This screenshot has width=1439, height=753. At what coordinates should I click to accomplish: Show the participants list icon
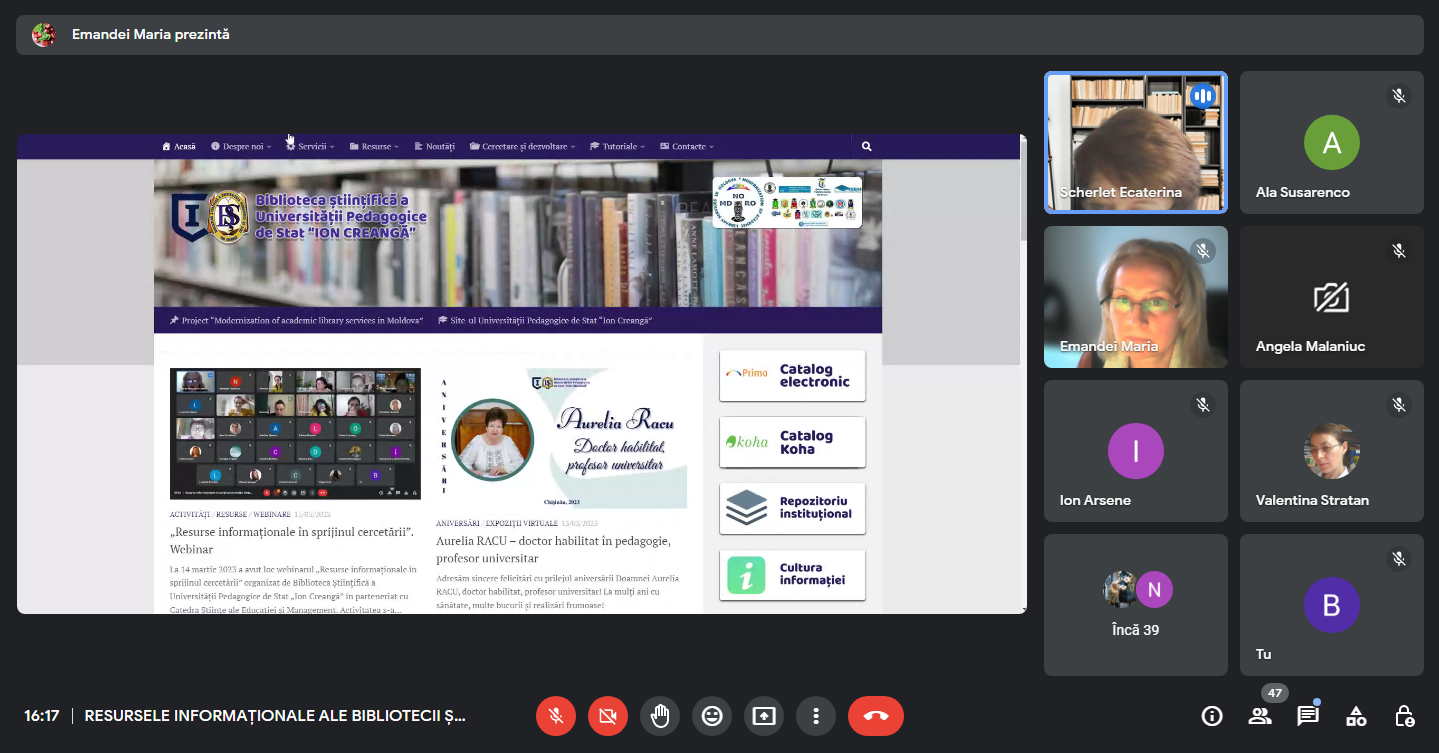[x=1260, y=716]
